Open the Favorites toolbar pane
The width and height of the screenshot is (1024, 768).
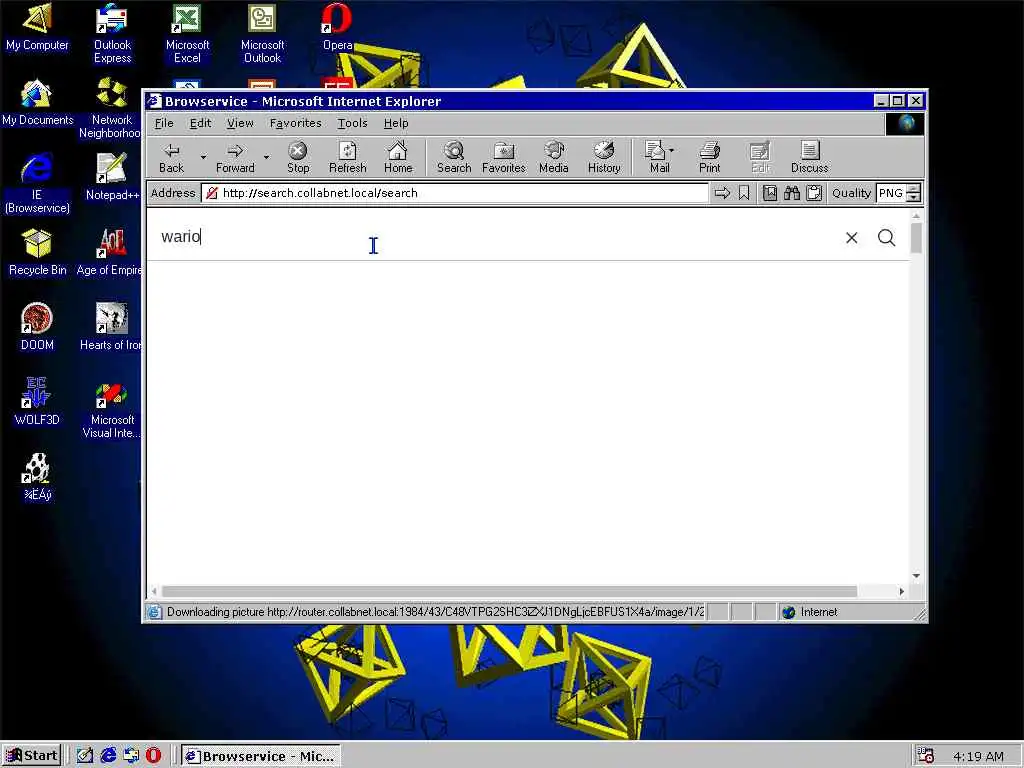[504, 158]
